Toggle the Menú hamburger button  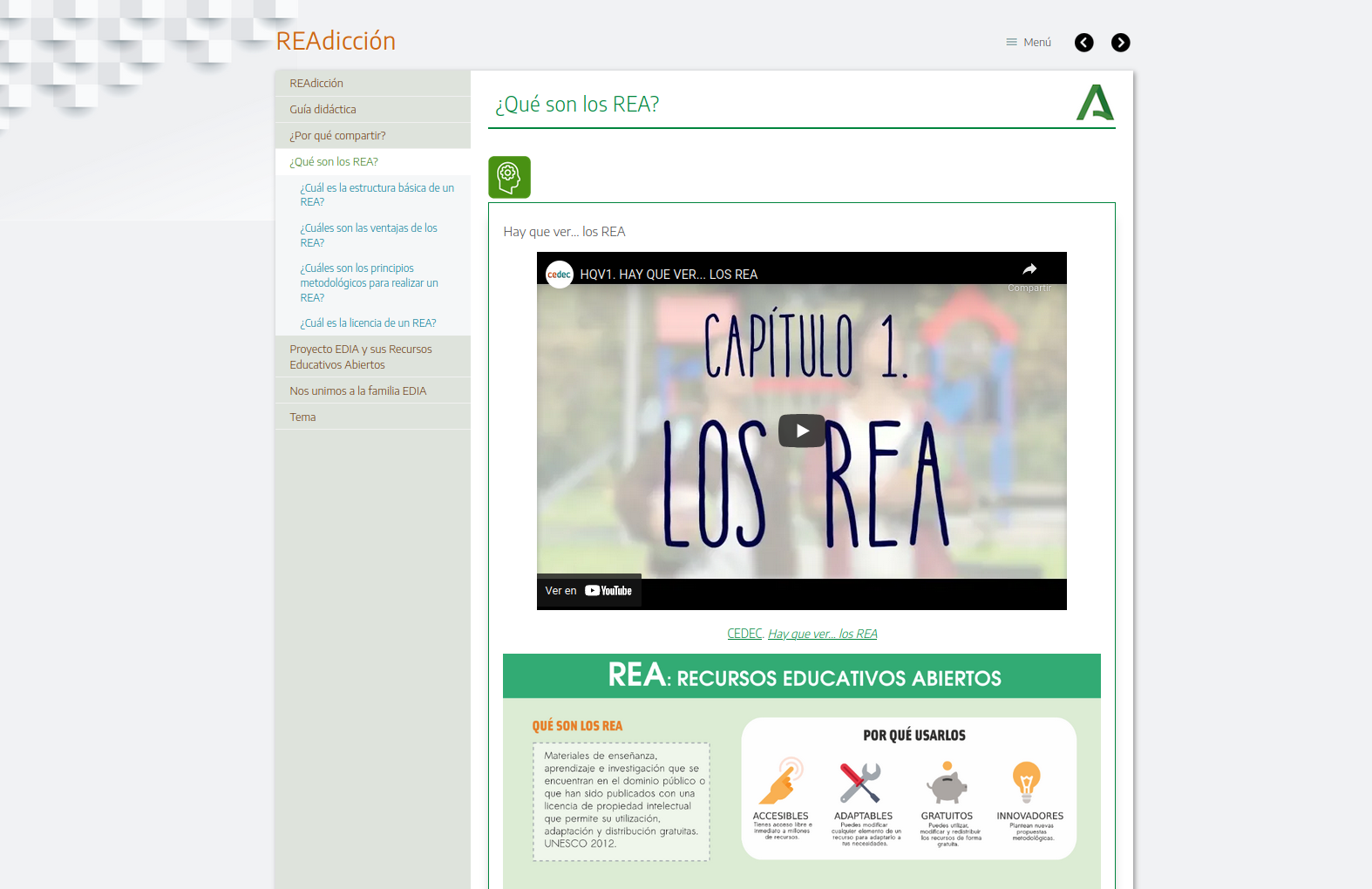(1029, 42)
